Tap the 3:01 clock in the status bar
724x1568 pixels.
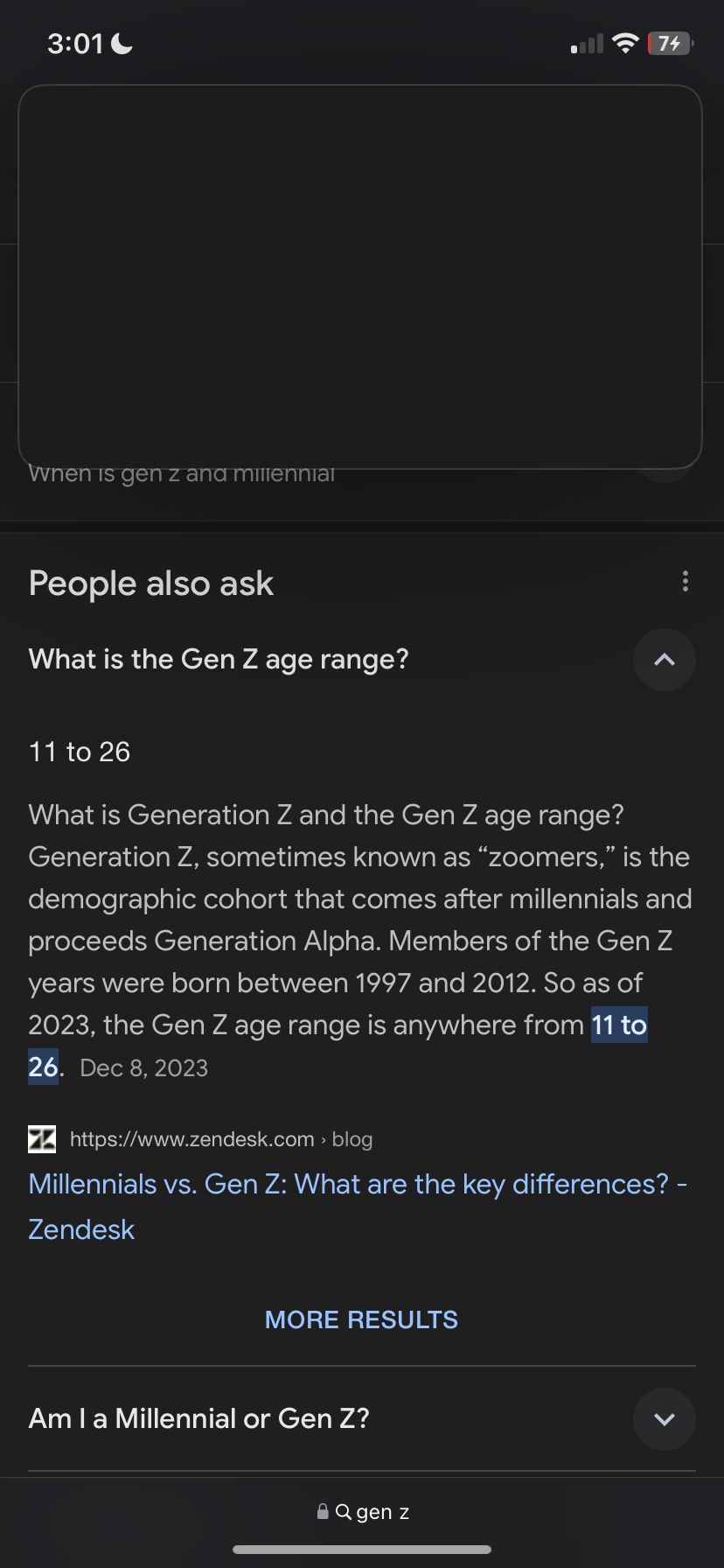[x=75, y=44]
